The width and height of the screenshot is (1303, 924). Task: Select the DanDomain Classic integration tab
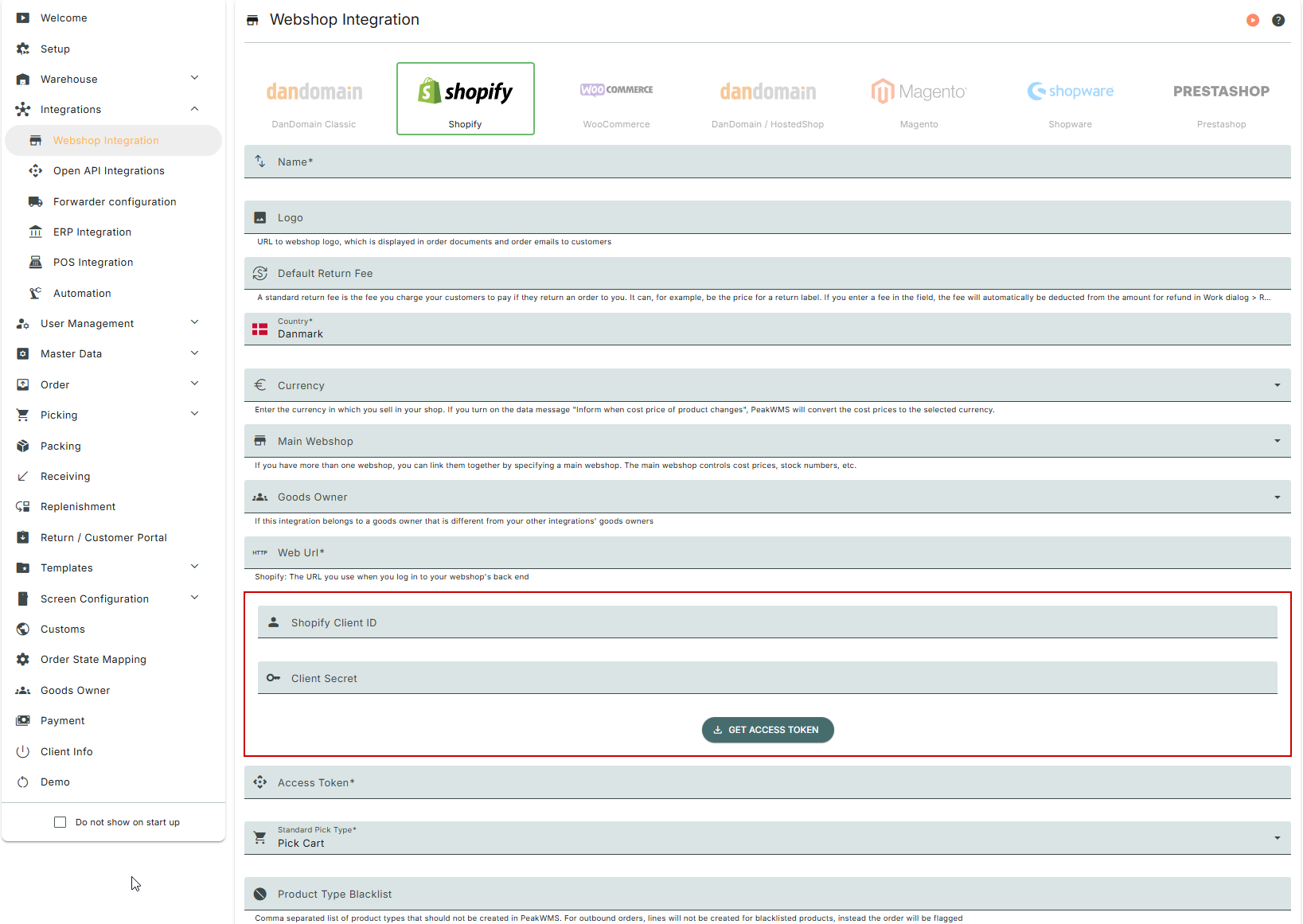tap(314, 99)
